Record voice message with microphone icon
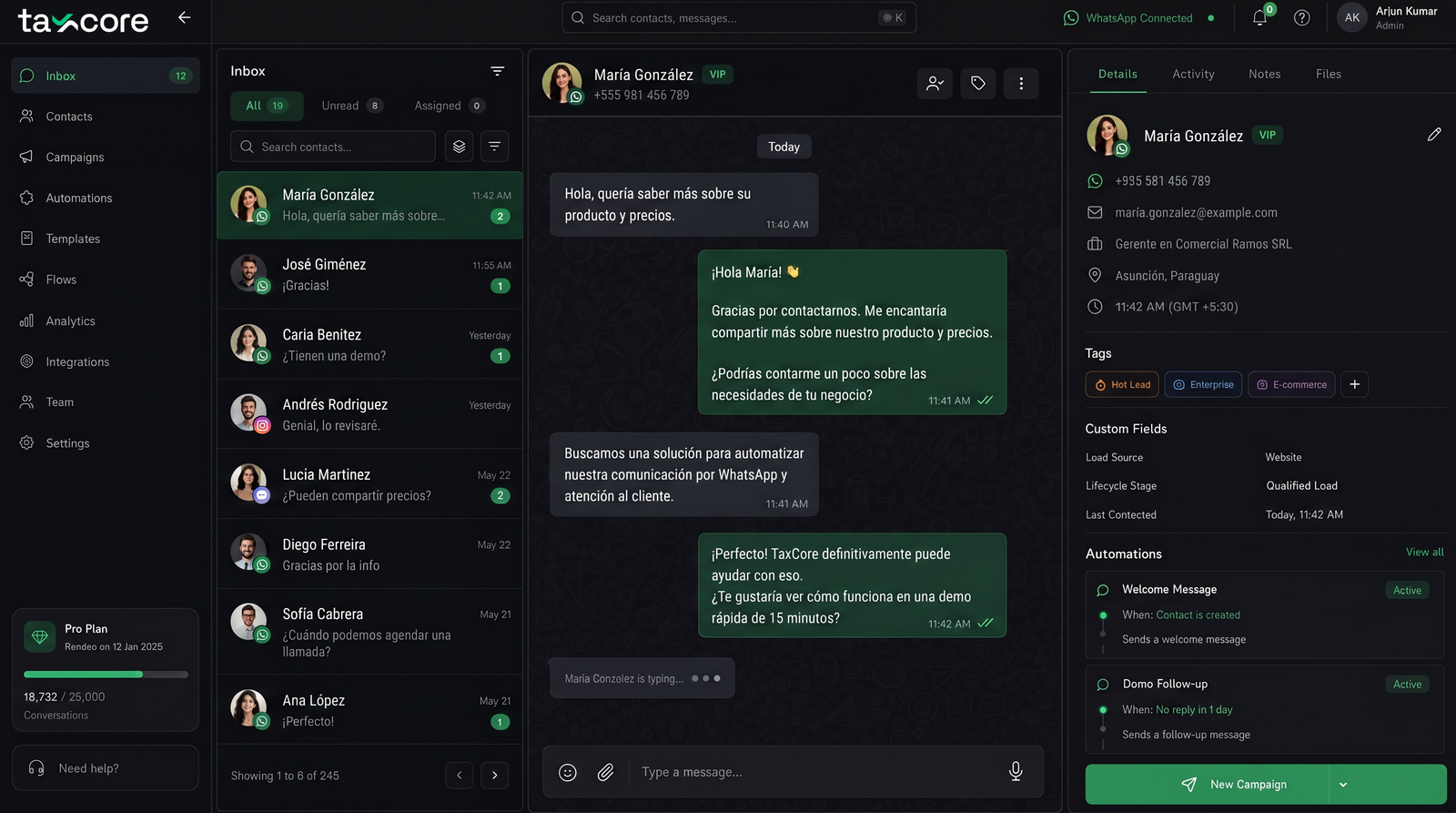Viewport: 1456px width, 813px height. click(x=1016, y=772)
